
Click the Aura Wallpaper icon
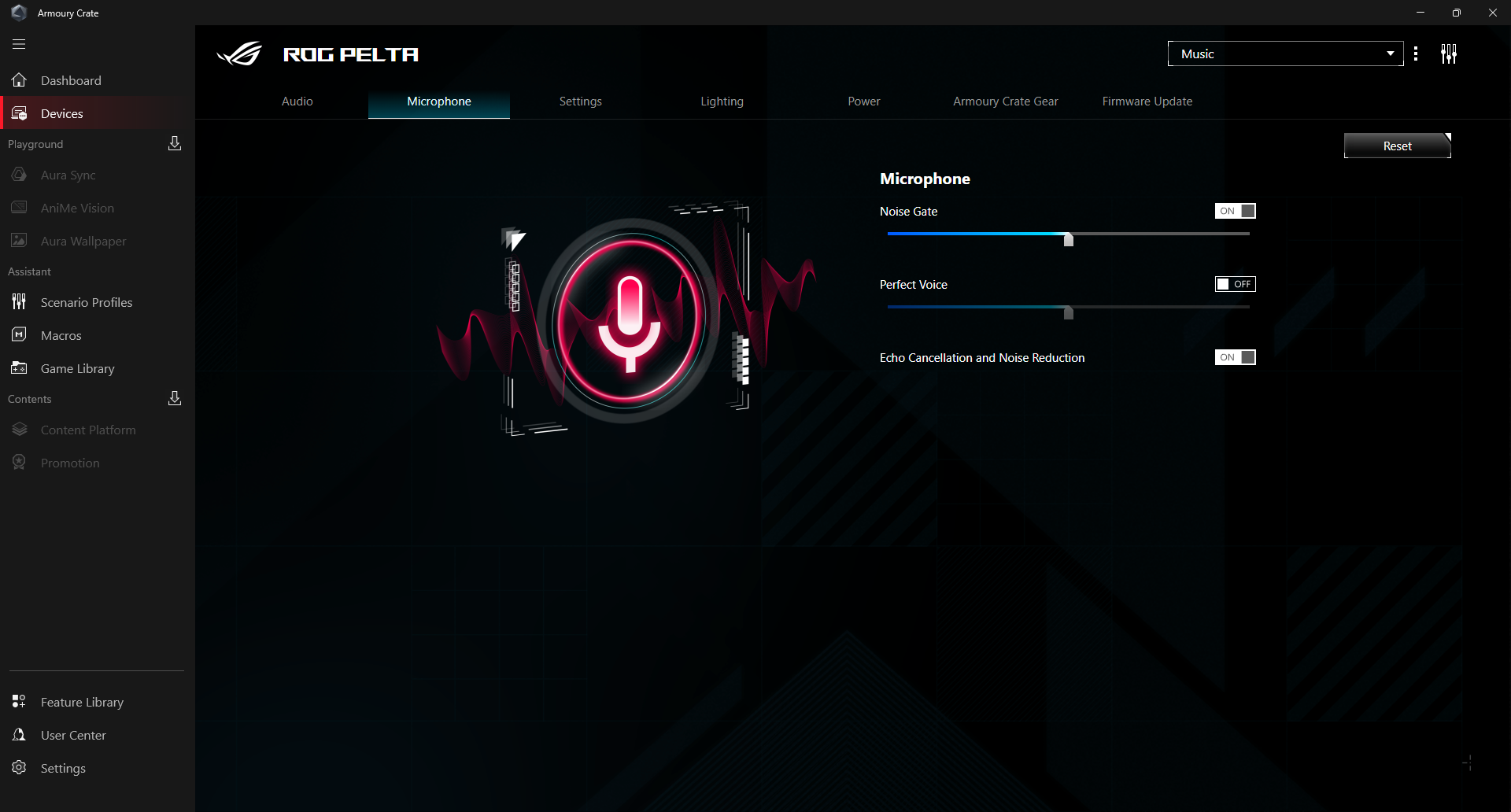[x=19, y=241]
